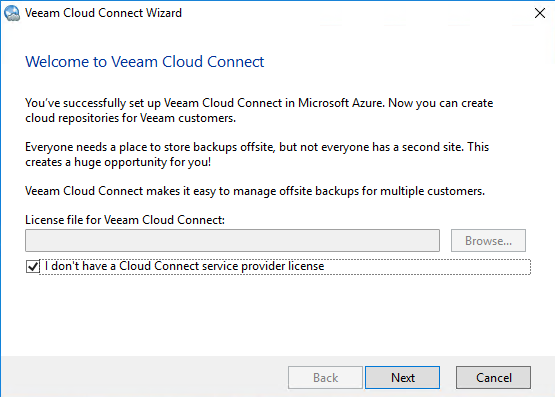The height and width of the screenshot is (397, 555).
Task: Click the word "Wizard" in the title bar
Action: click(x=164, y=13)
